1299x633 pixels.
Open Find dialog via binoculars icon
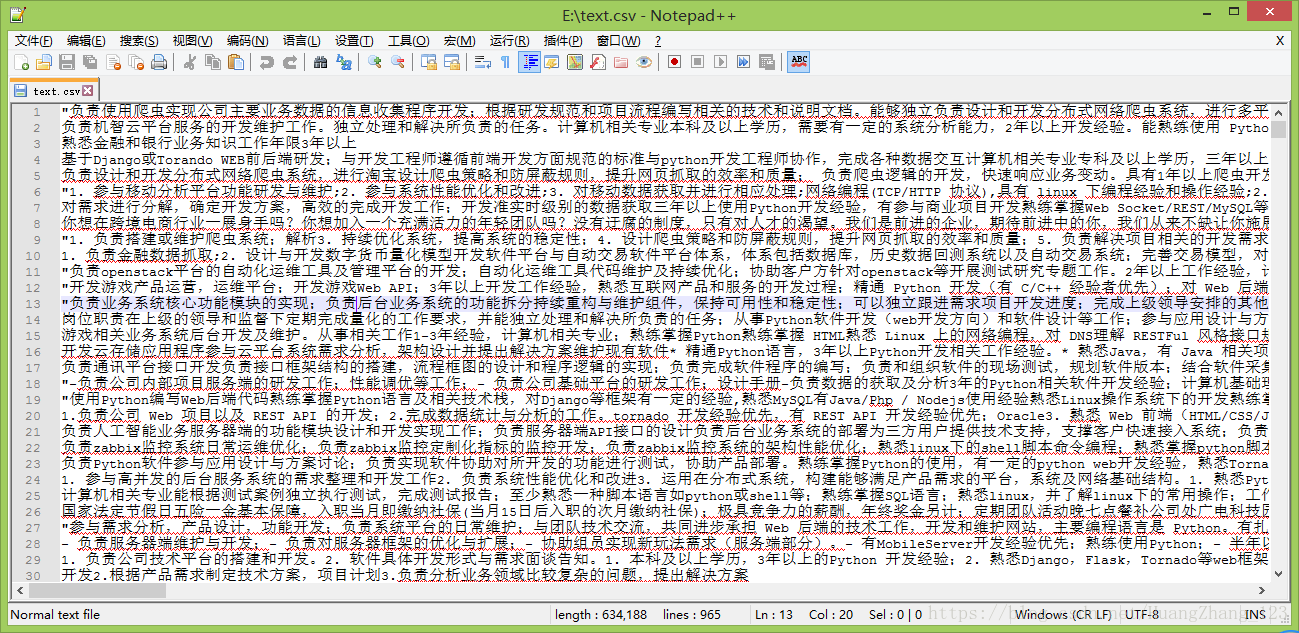(x=320, y=62)
